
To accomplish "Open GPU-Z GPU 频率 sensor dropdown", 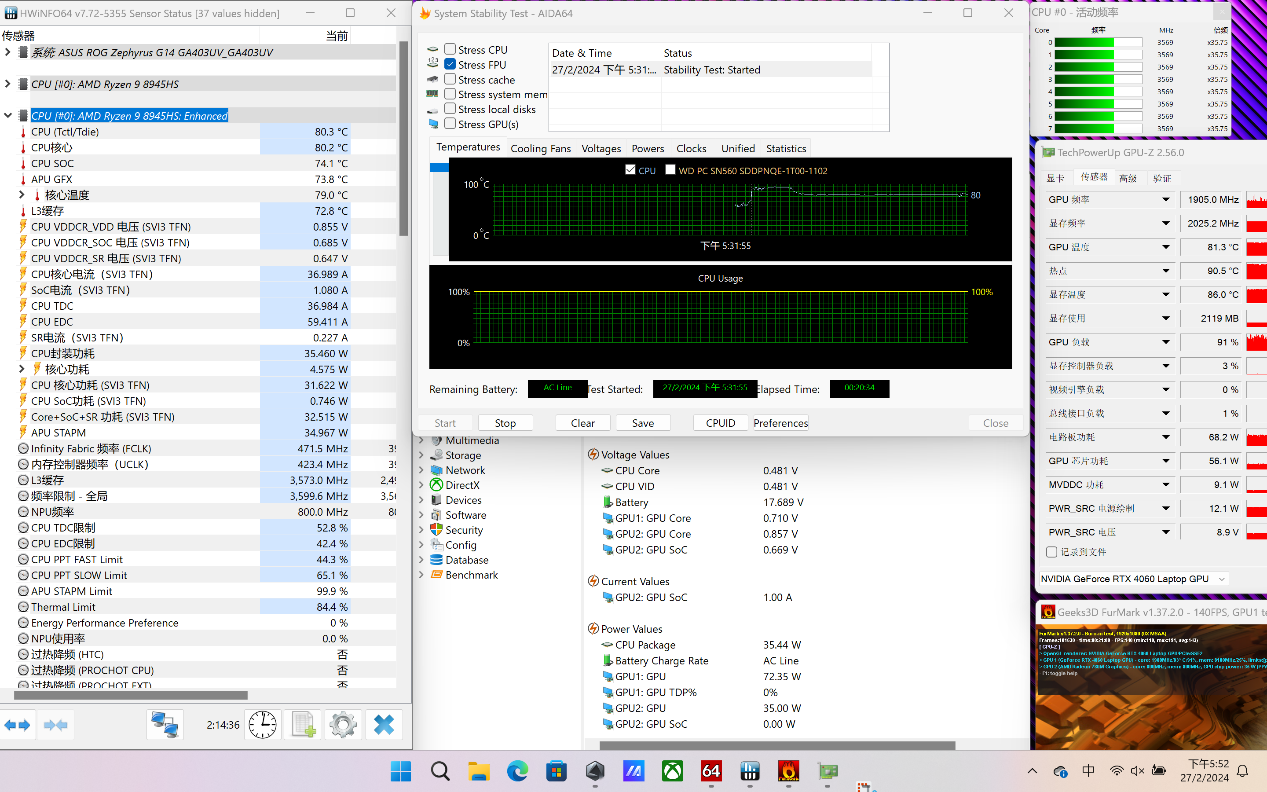I will [x=1165, y=199].
